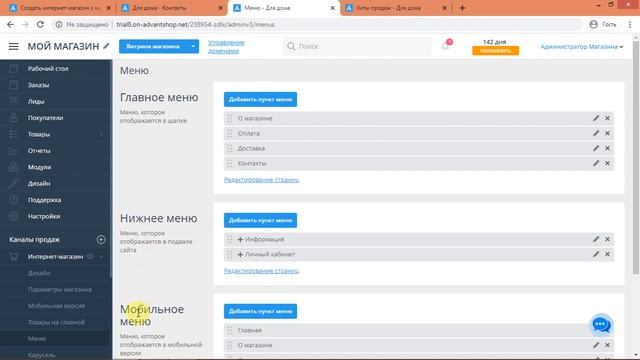Add an item to Нижнее меню
640x360 pixels.
[260, 220]
